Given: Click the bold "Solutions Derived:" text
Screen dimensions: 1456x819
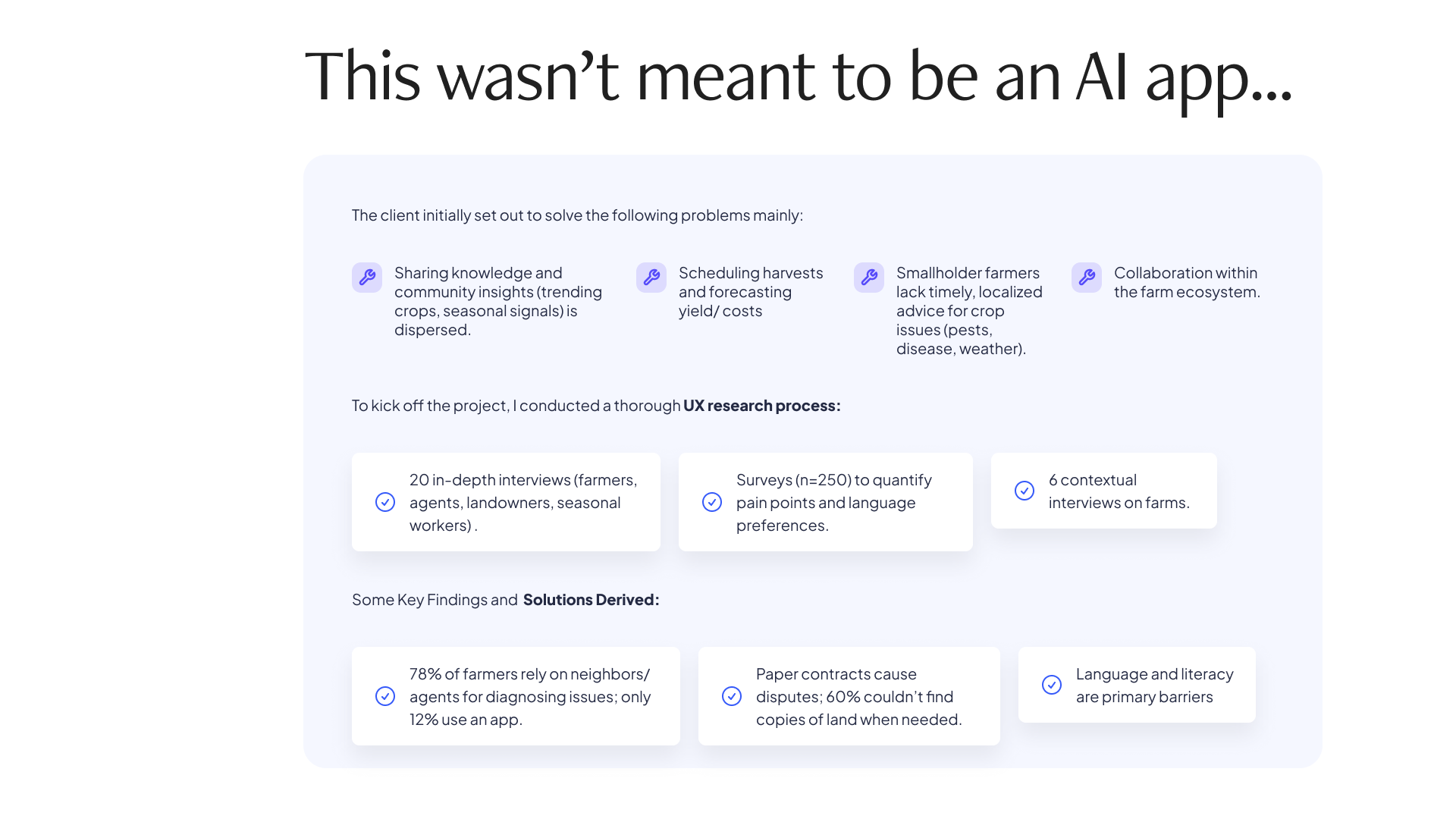Looking at the screenshot, I should tap(591, 600).
